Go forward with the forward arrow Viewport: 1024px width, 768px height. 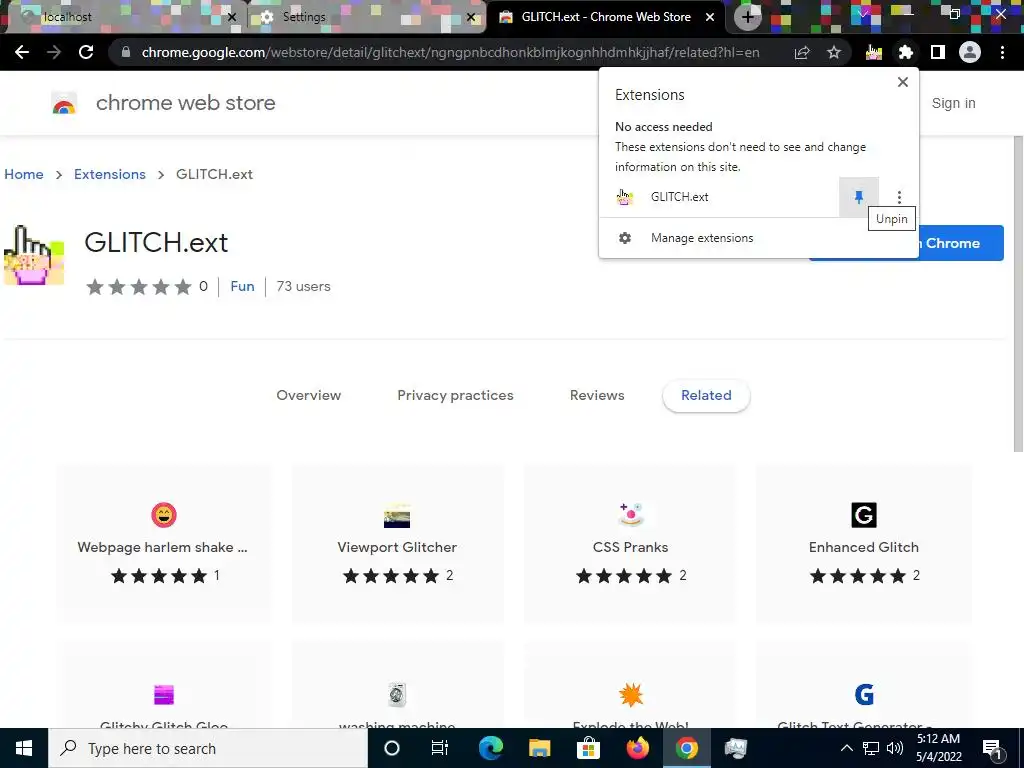coord(54,52)
